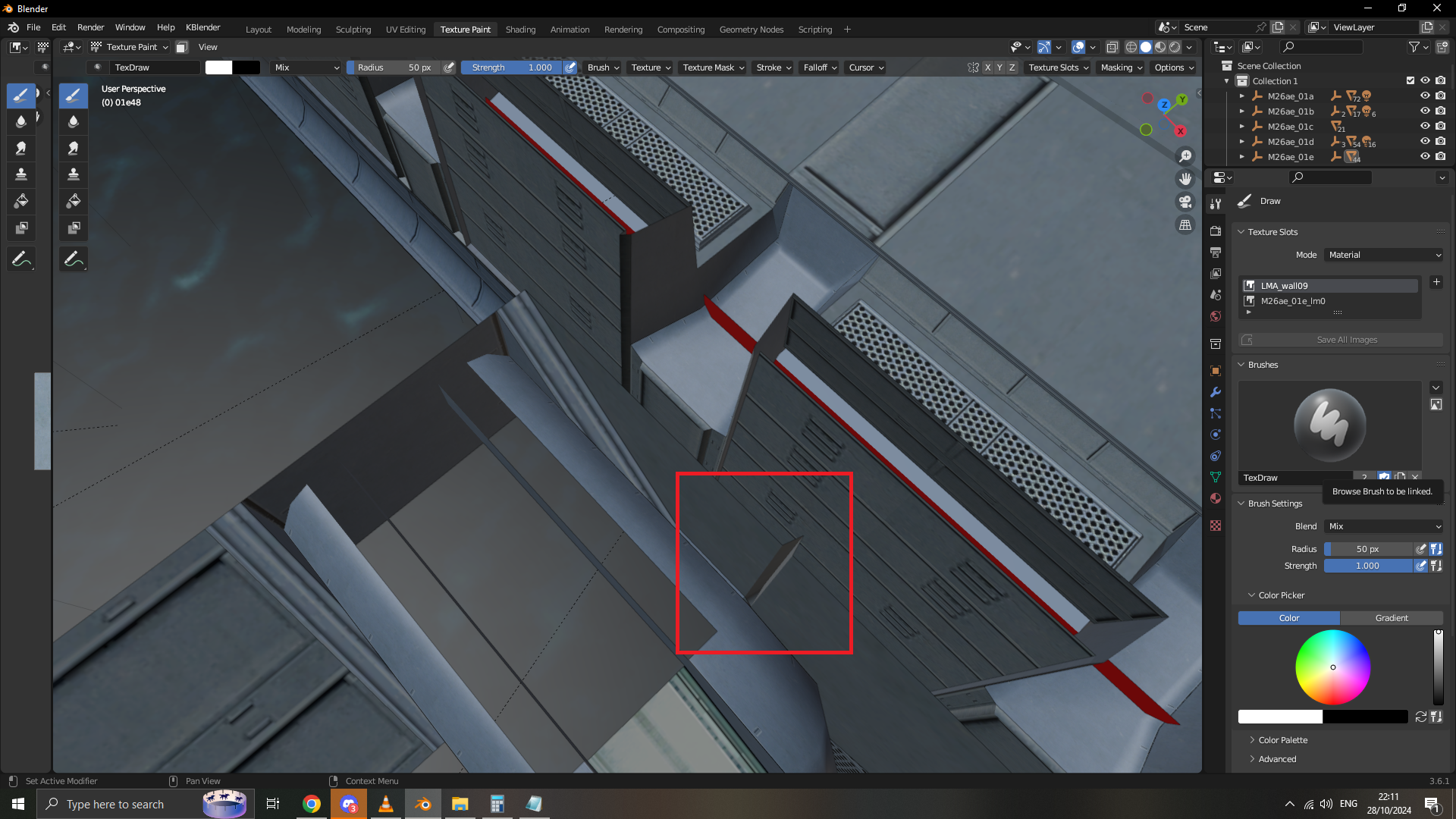This screenshot has height=819, width=1456.
Task: Click the Texture Paint workspace tab
Action: tap(465, 28)
